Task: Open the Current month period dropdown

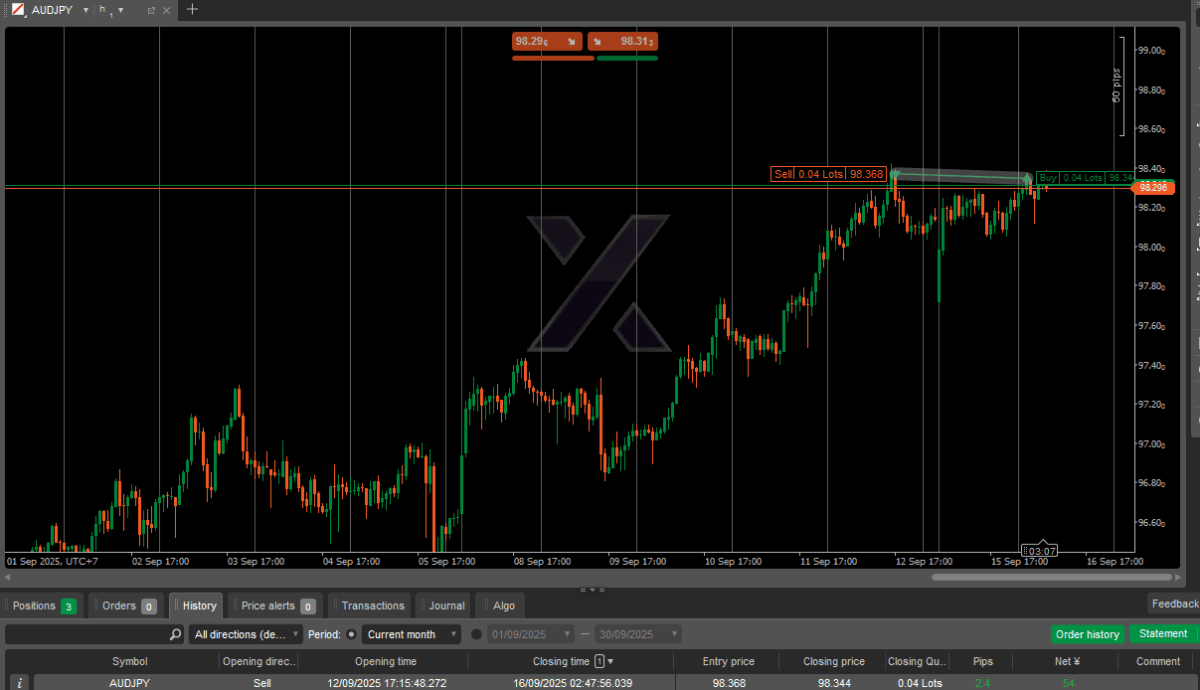Action: 411,634
